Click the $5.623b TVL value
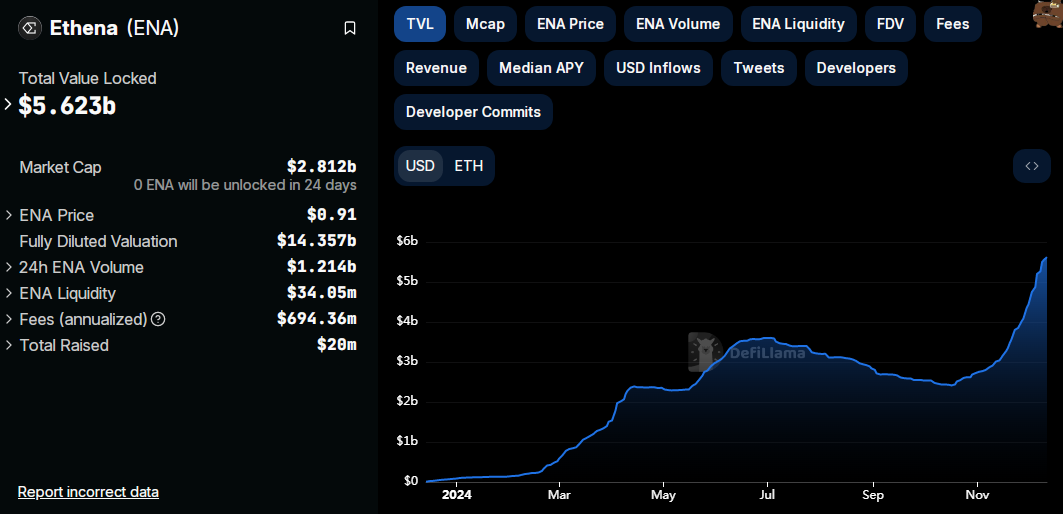 click(67, 105)
